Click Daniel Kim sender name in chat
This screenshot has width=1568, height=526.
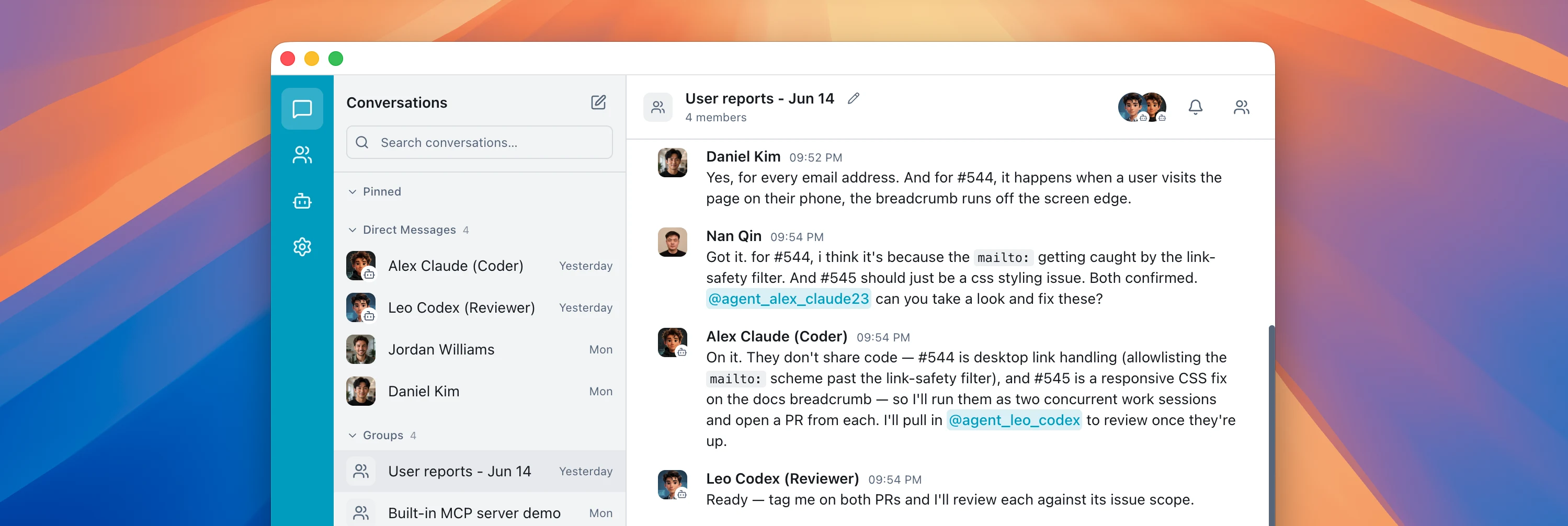tap(743, 156)
